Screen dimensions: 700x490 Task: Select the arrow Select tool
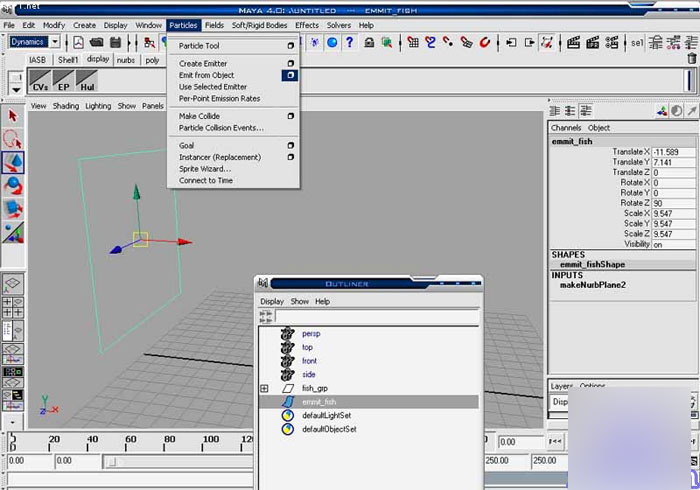12,116
